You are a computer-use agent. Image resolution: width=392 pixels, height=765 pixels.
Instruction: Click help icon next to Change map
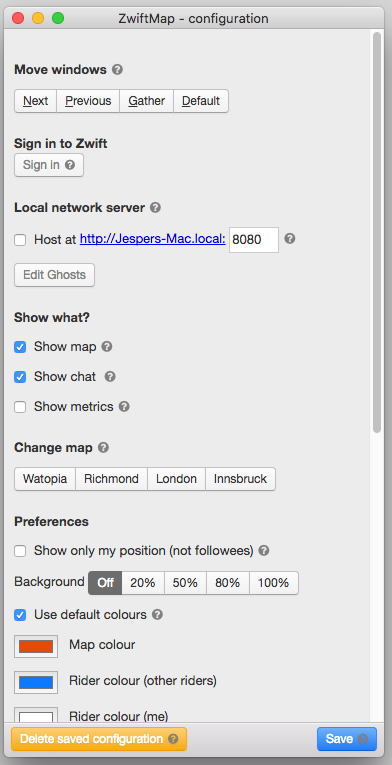(x=103, y=447)
